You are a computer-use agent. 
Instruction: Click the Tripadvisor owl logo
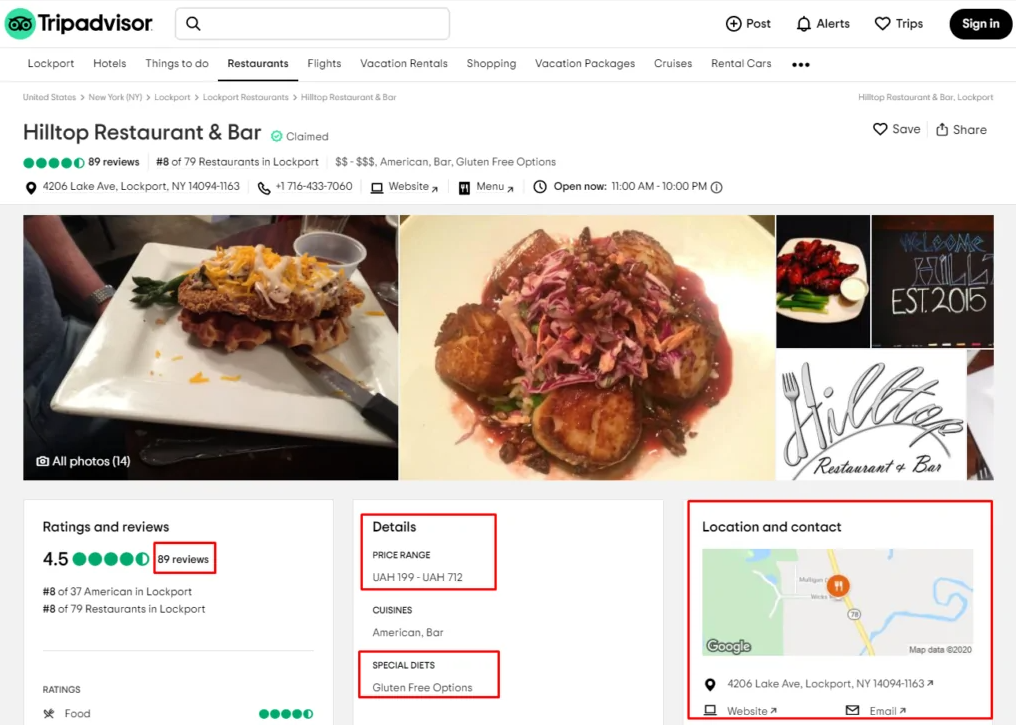coord(20,23)
